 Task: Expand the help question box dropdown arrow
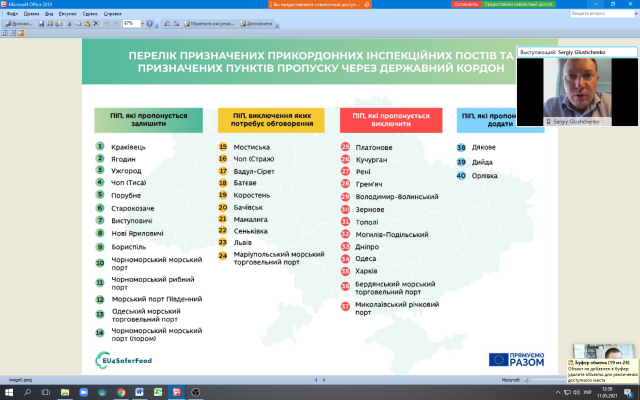pyautogui.click(x=636, y=13)
